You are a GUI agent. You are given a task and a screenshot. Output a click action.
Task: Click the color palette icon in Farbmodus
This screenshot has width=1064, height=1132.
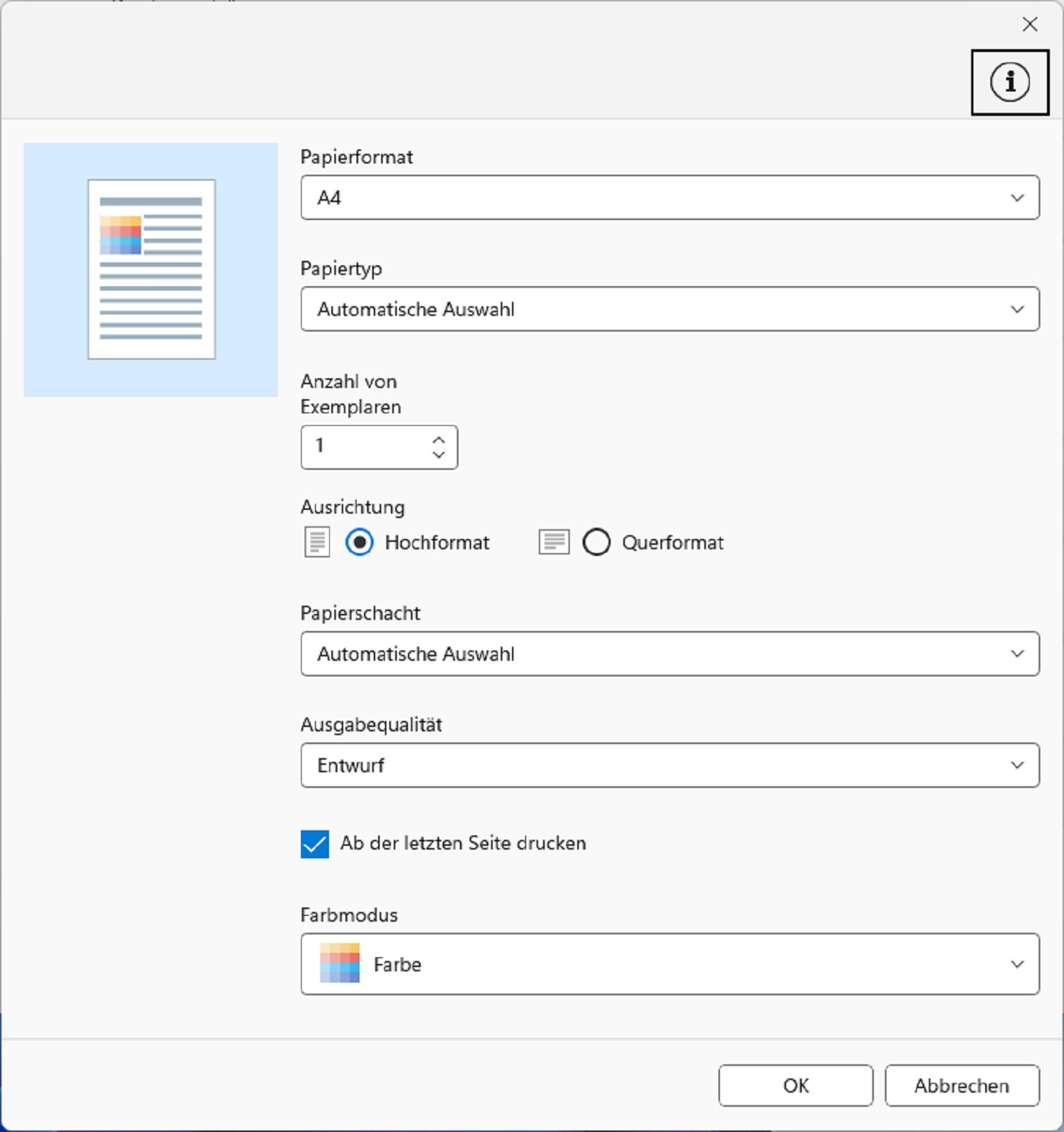point(340,963)
